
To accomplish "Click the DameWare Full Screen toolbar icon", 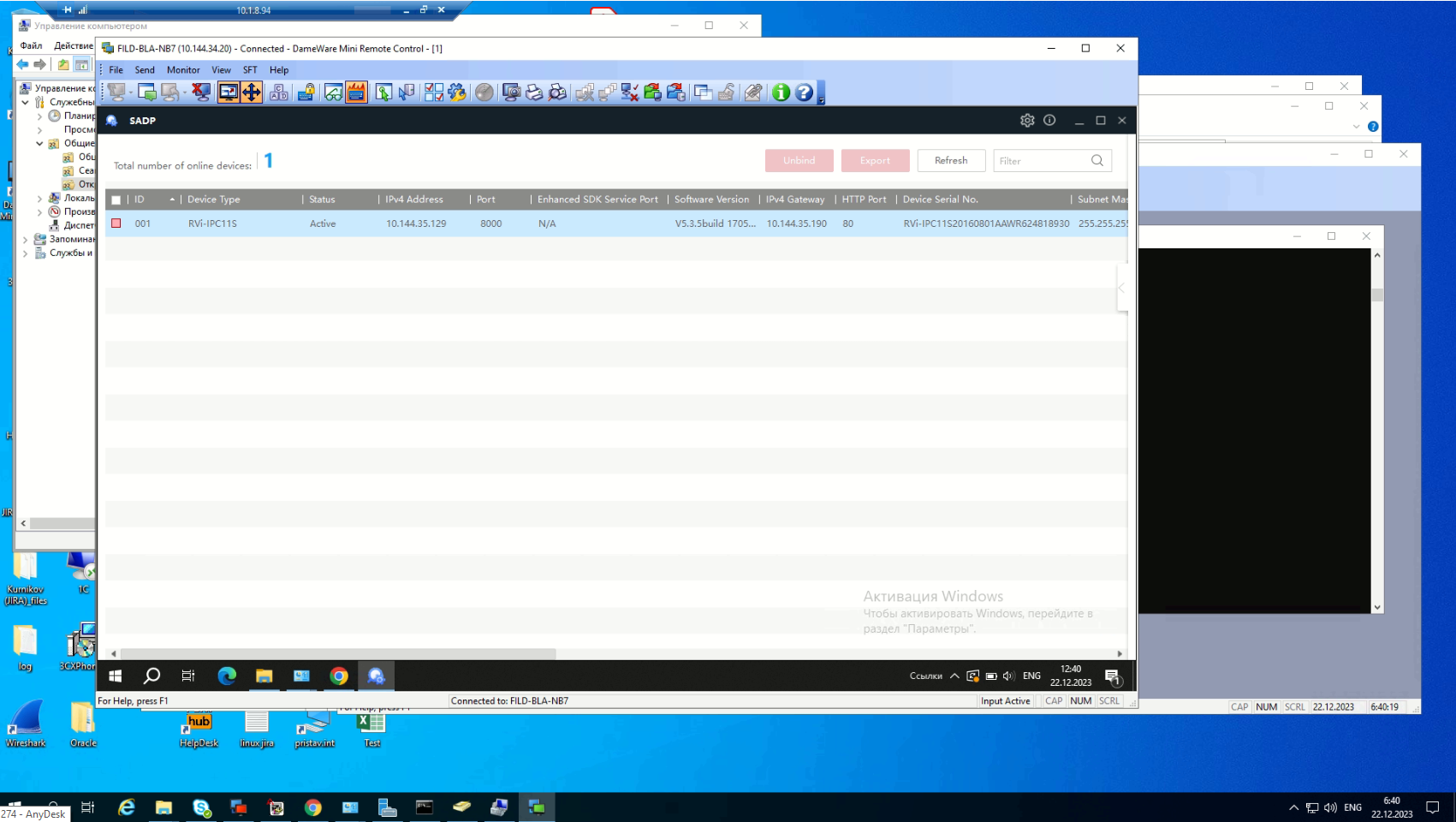I will [229, 92].
